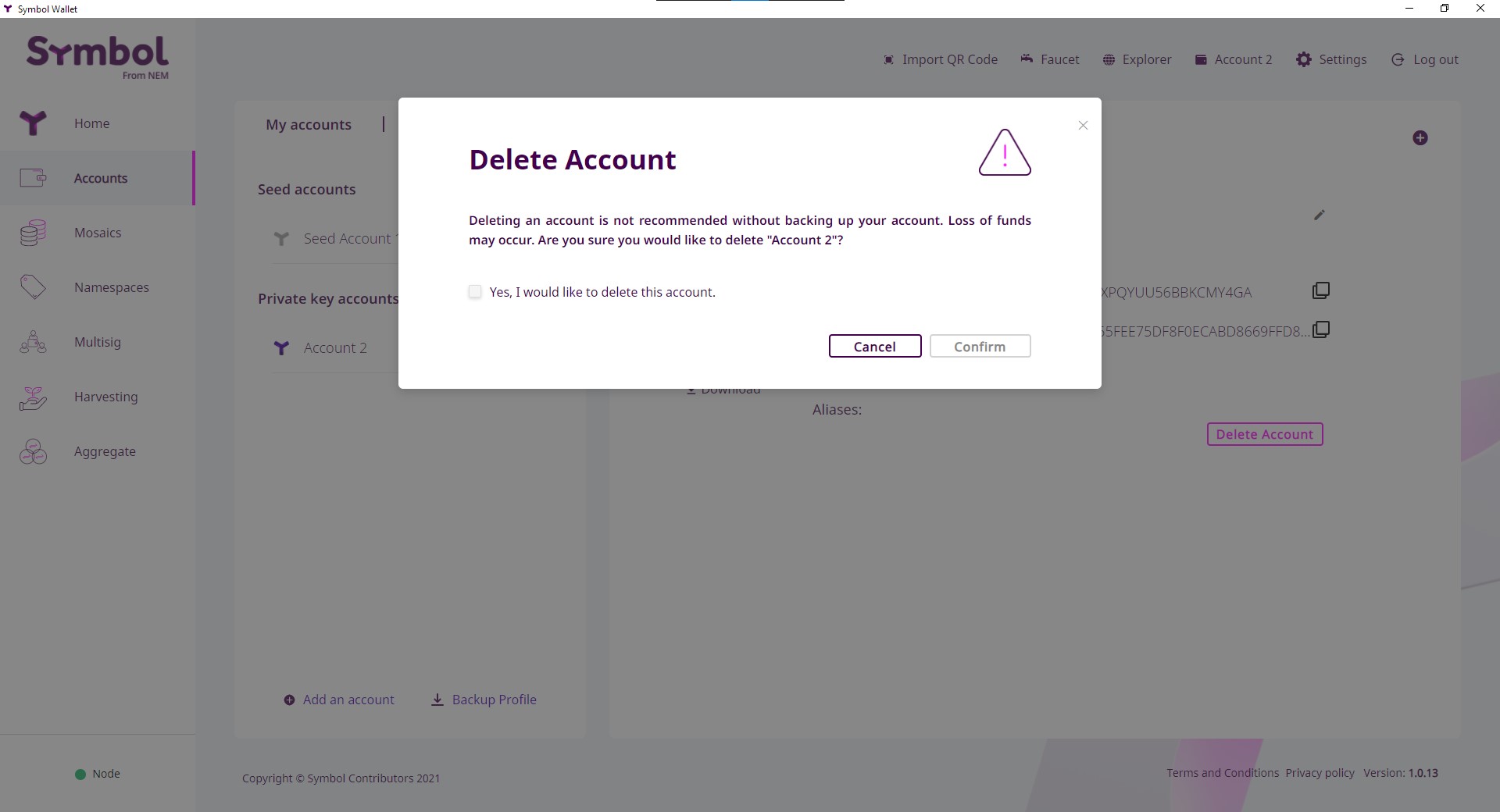Click the Aggregate circles icon
Viewport: 1500px width, 812px height.
click(x=33, y=451)
